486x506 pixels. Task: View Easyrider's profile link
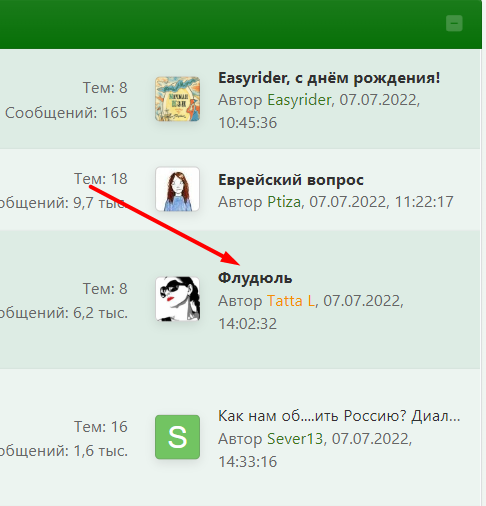(x=299, y=100)
